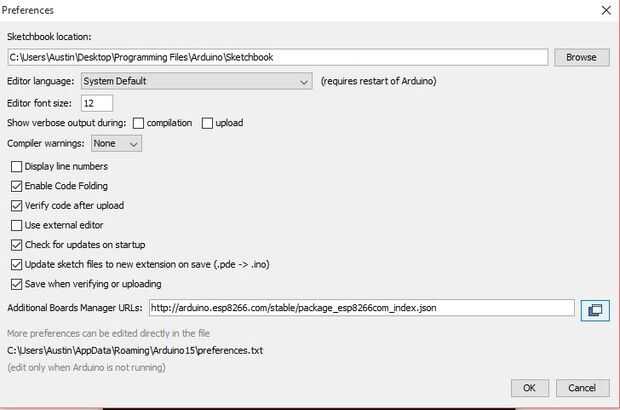The height and width of the screenshot is (410, 620).
Task: Open the Additional Boards Manager URLs editor icon
Action: coord(594,310)
